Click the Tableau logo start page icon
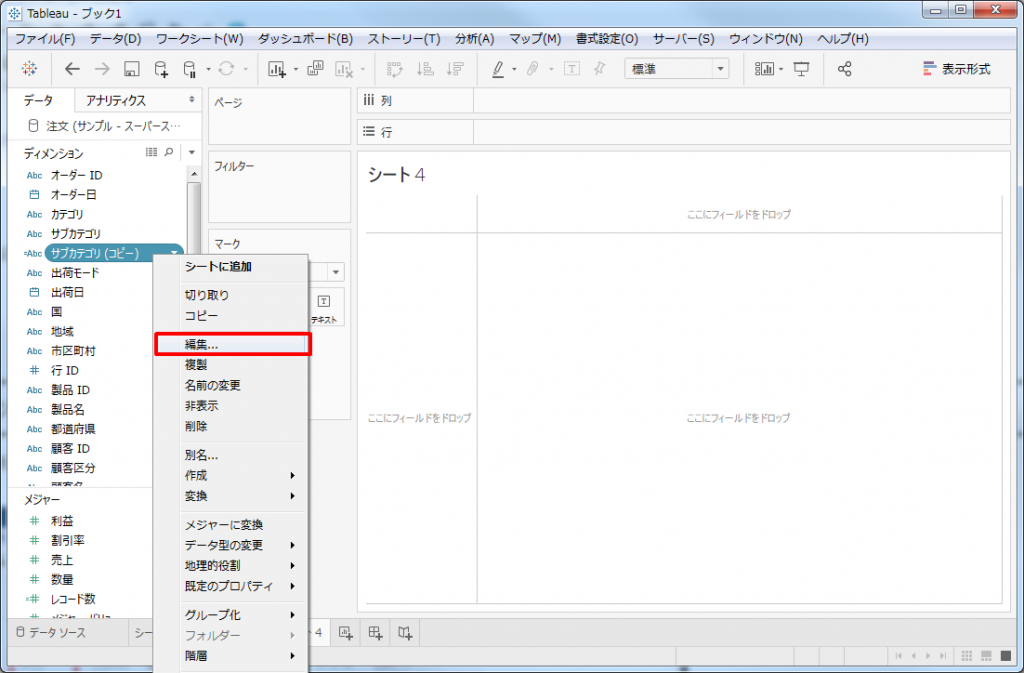This screenshot has width=1024, height=673. tap(28, 69)
